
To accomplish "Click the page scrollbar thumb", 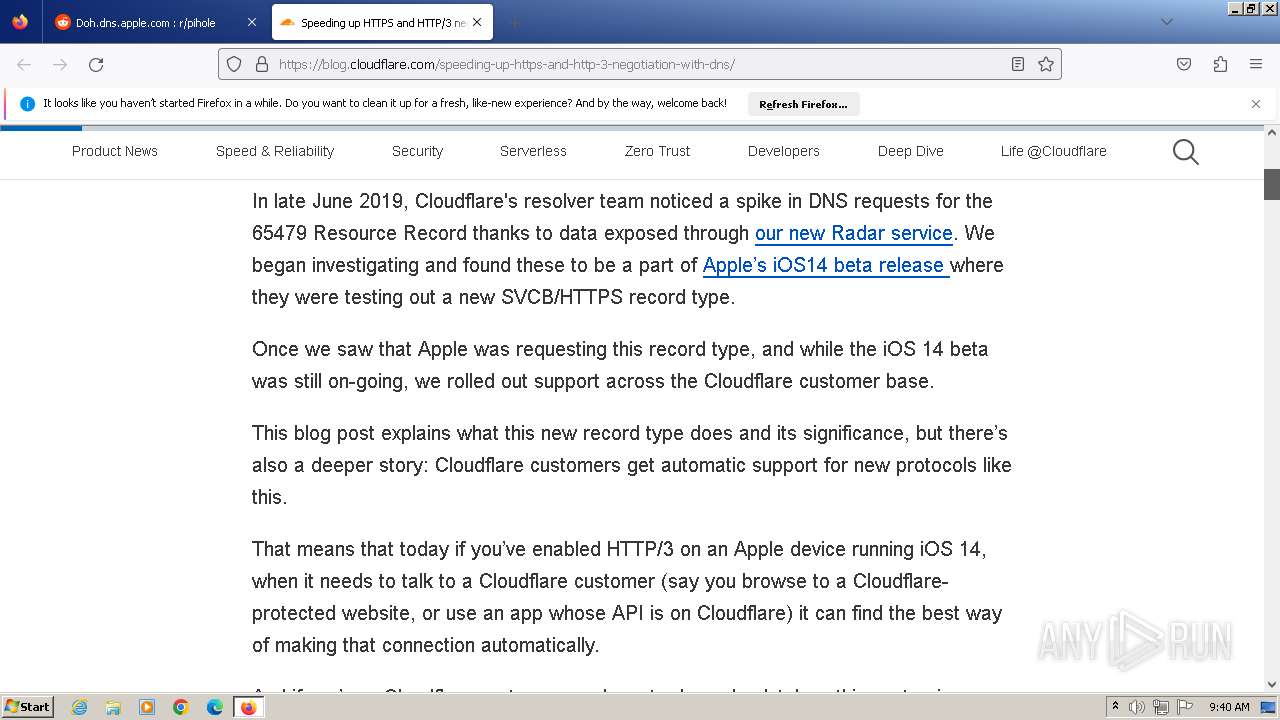I will 1272,184.
